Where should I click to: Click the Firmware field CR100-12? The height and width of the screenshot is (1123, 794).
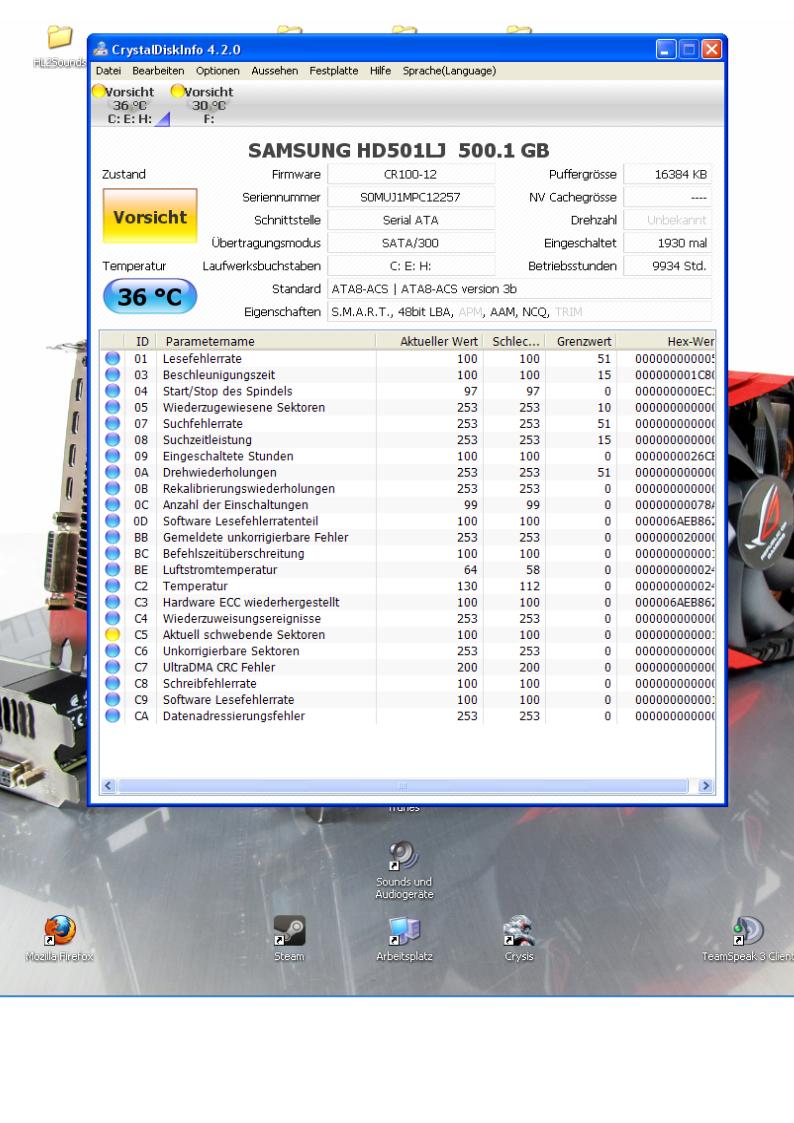[x=410, y=174]
